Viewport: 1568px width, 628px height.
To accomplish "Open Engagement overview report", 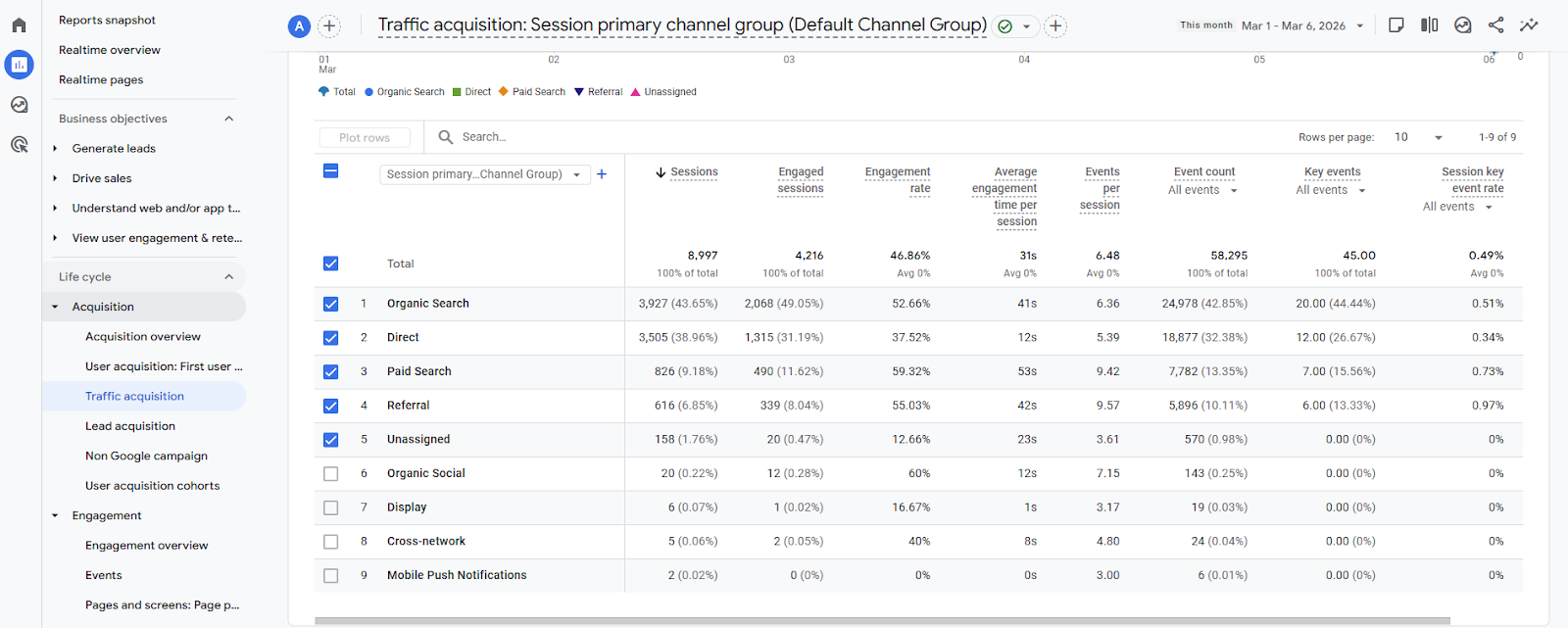I will point(146,546).
